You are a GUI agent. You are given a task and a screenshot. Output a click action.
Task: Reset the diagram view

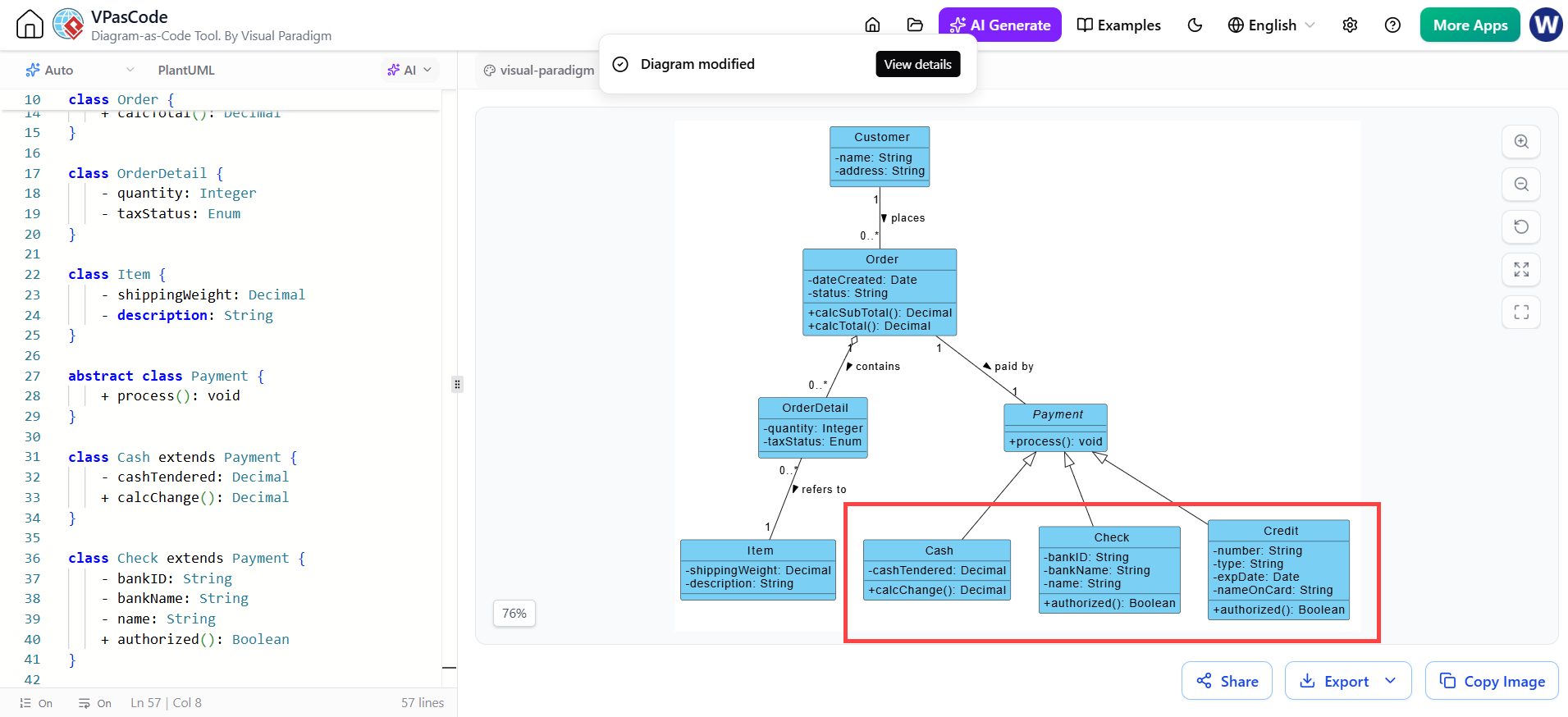tap(1520, 226)
